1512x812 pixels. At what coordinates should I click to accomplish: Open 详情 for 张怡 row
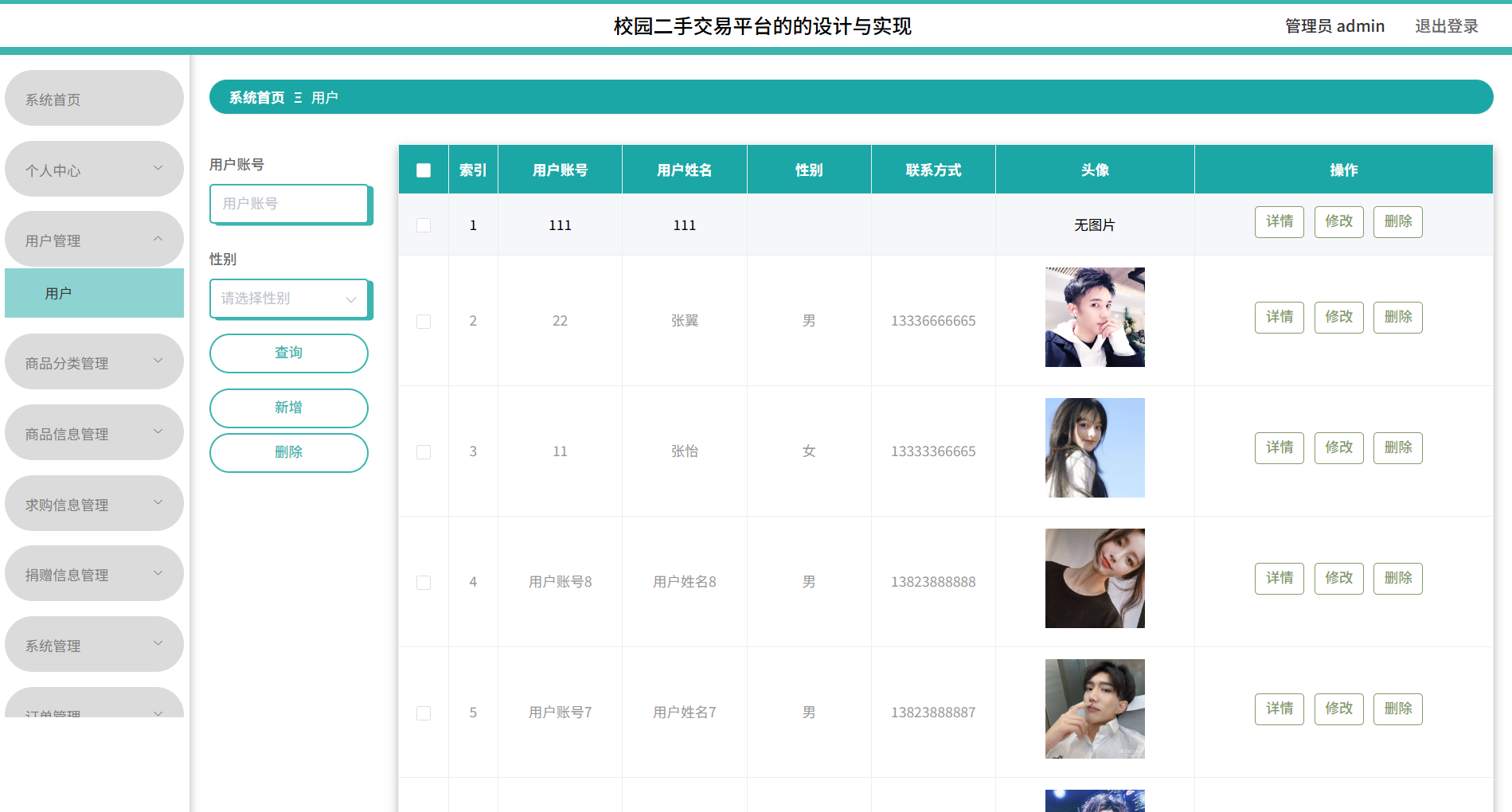click(1280, 448)
